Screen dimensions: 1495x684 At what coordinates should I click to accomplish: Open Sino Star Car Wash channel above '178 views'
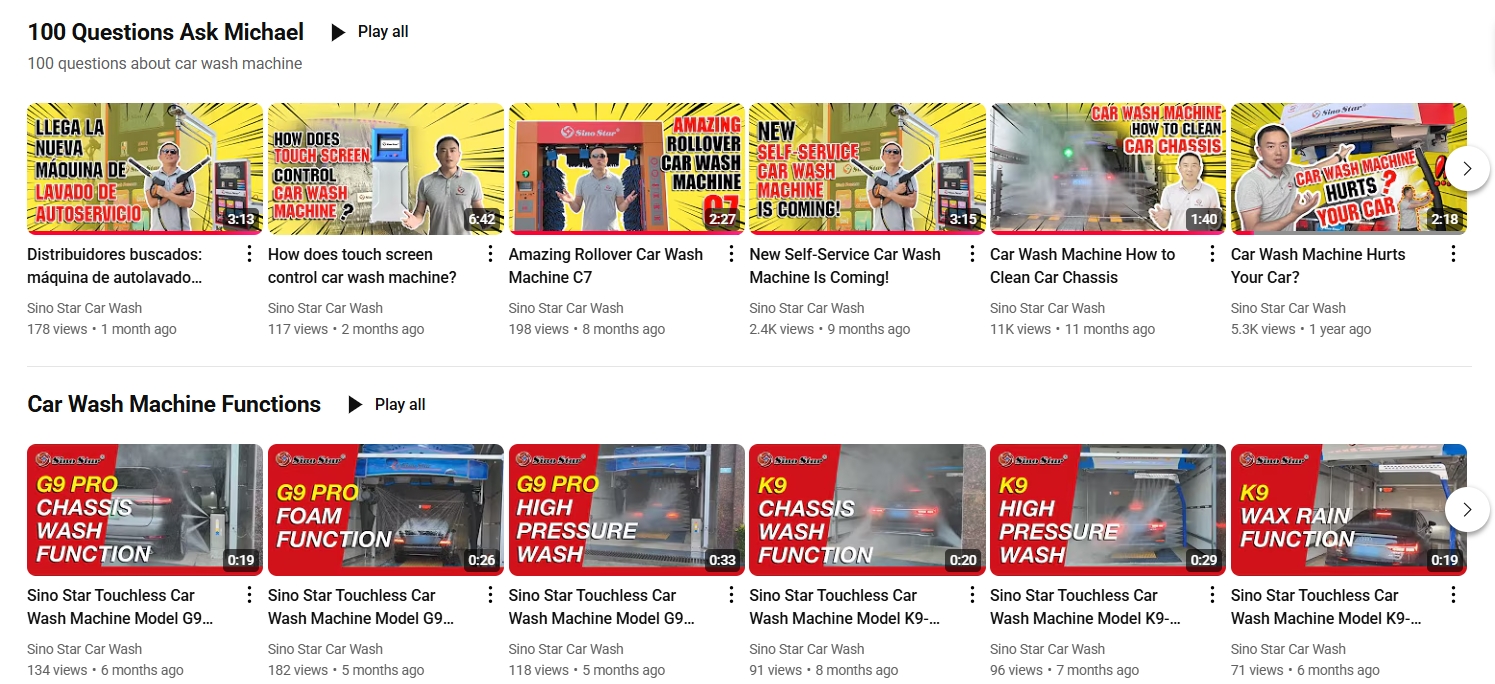coord(85,308)
